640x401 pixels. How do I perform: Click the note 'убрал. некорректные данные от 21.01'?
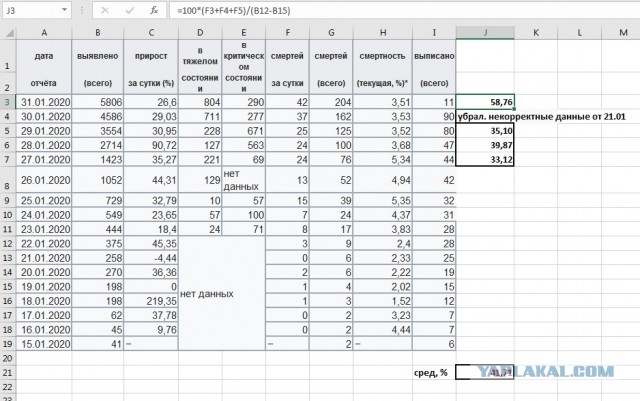(542, 117)
